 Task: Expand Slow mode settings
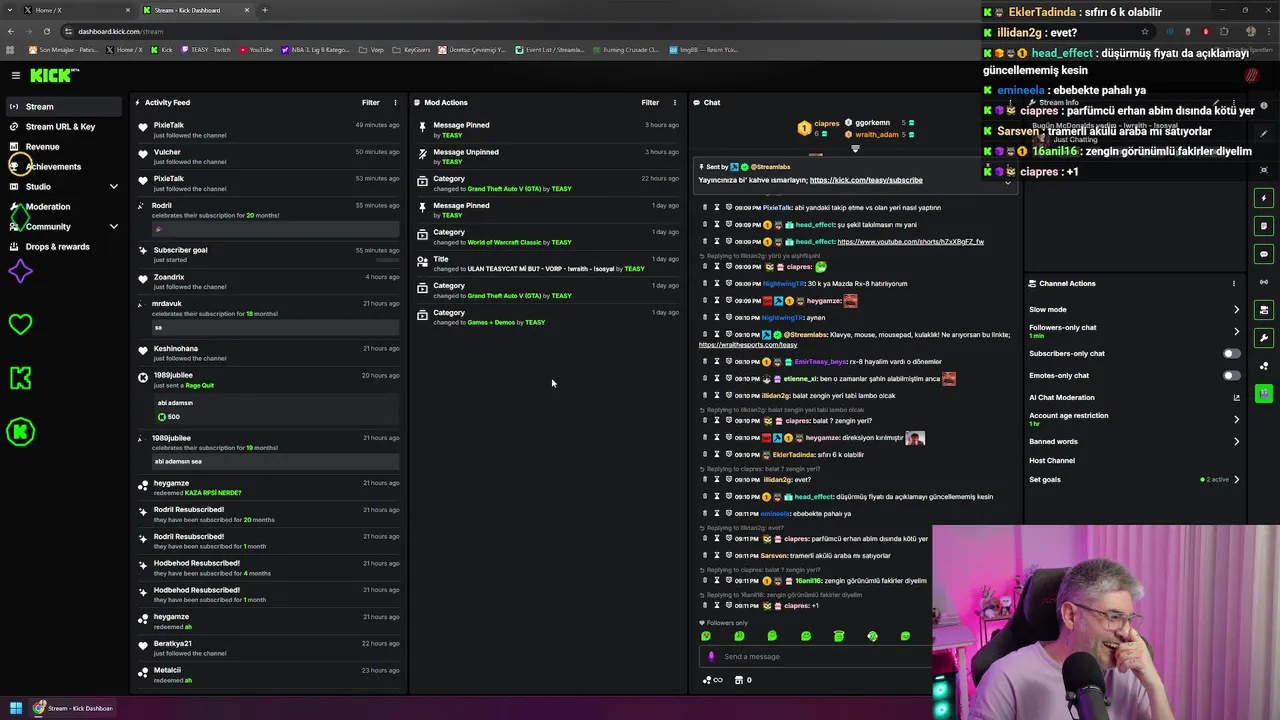pyautogui.click(x=1236, y=309)
